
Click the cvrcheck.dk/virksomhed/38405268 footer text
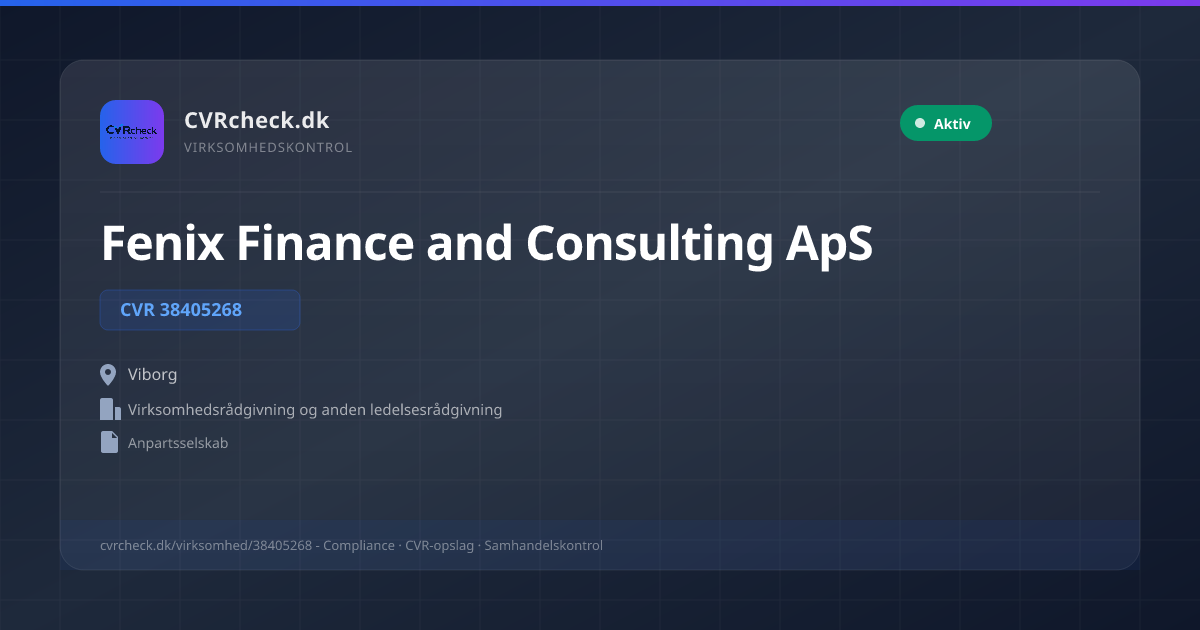pos(206,545)
